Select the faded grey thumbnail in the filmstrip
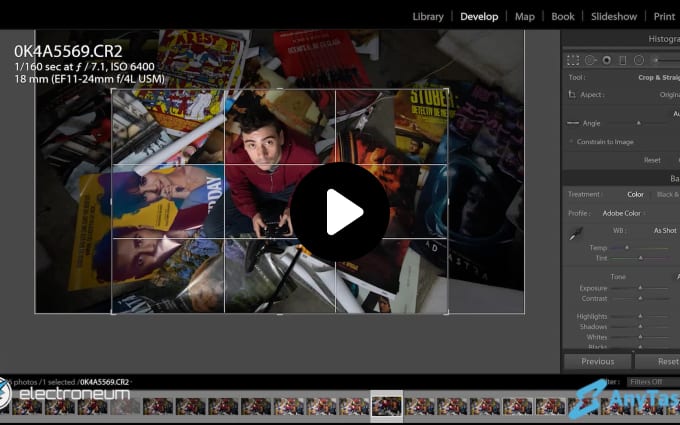The width and height of the screenshot is (680, 425). click(x=125, y=407)
